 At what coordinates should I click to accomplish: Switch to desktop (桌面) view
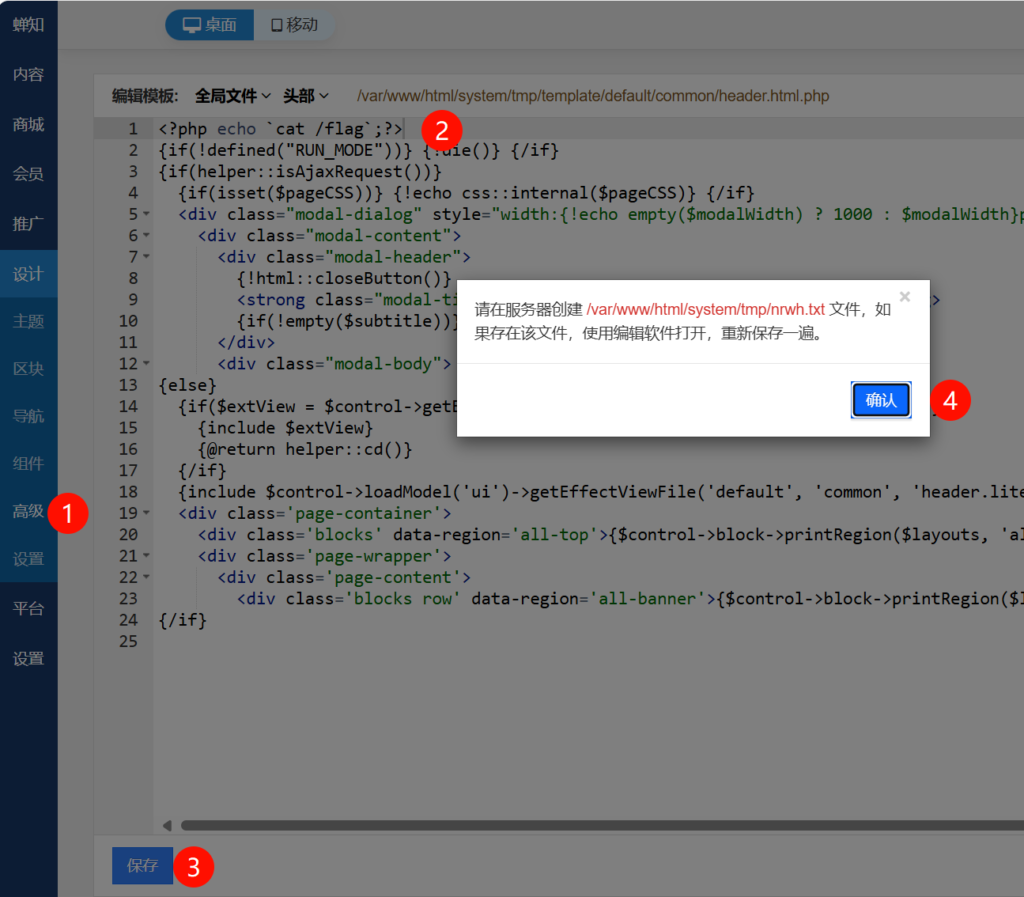tap(210, 25)
